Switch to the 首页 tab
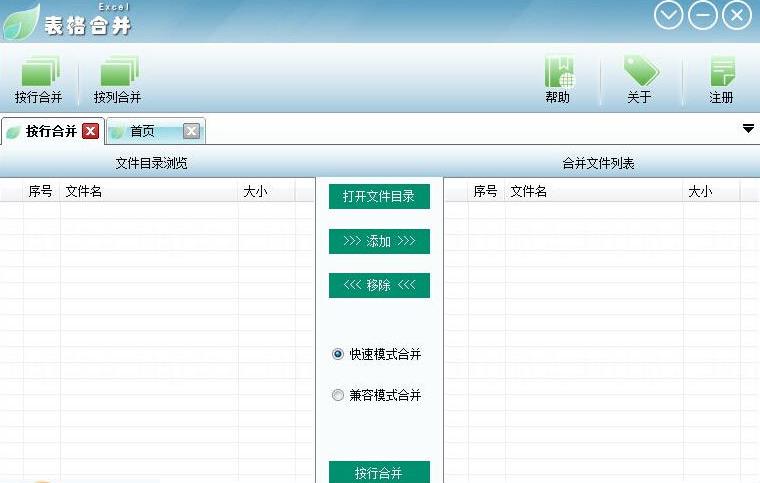 click(143, 131)
